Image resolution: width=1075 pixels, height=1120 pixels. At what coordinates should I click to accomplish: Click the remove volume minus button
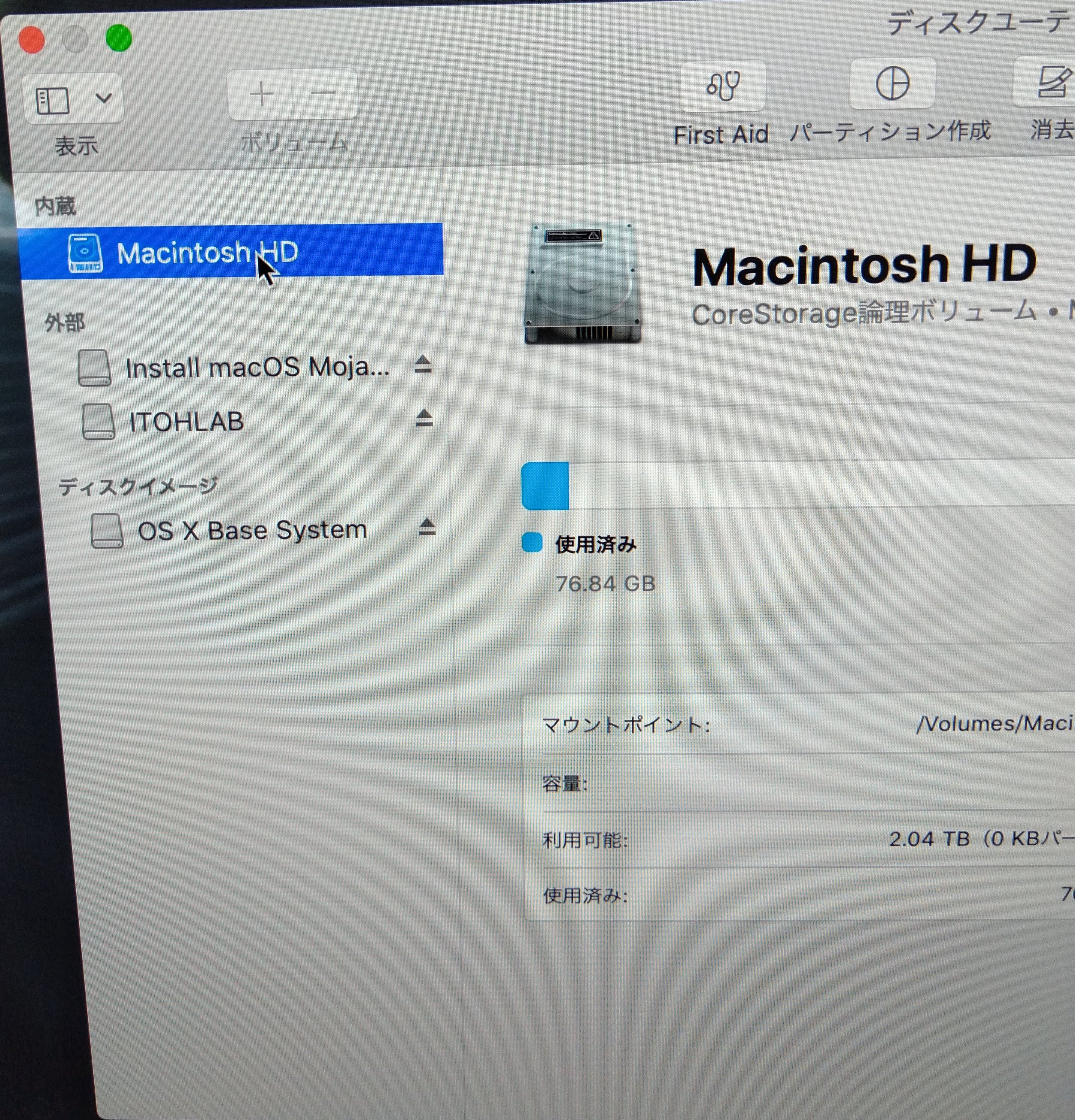coord(323,93)
